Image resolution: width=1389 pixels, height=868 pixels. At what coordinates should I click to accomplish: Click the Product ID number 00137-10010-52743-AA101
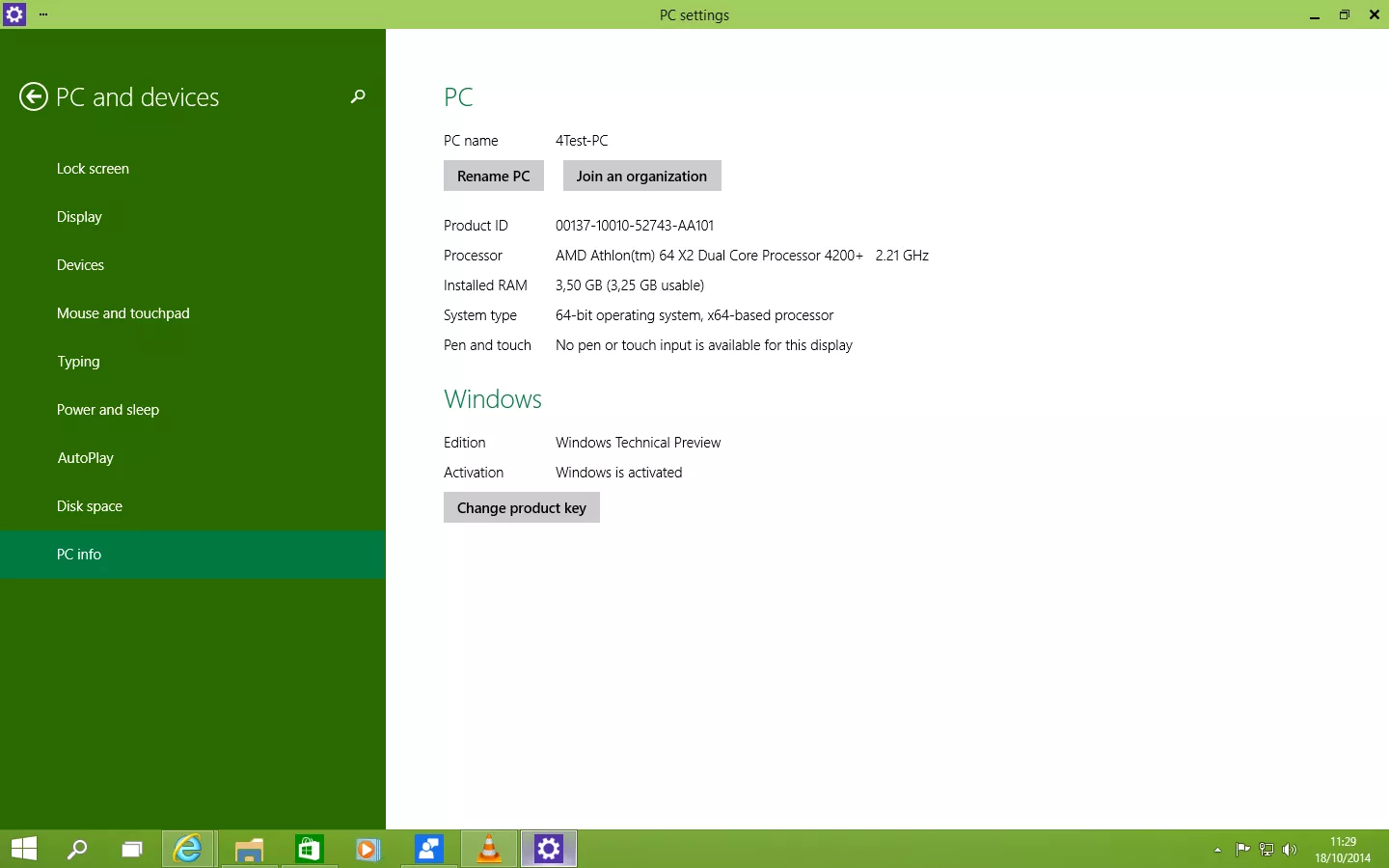(635, 226)
